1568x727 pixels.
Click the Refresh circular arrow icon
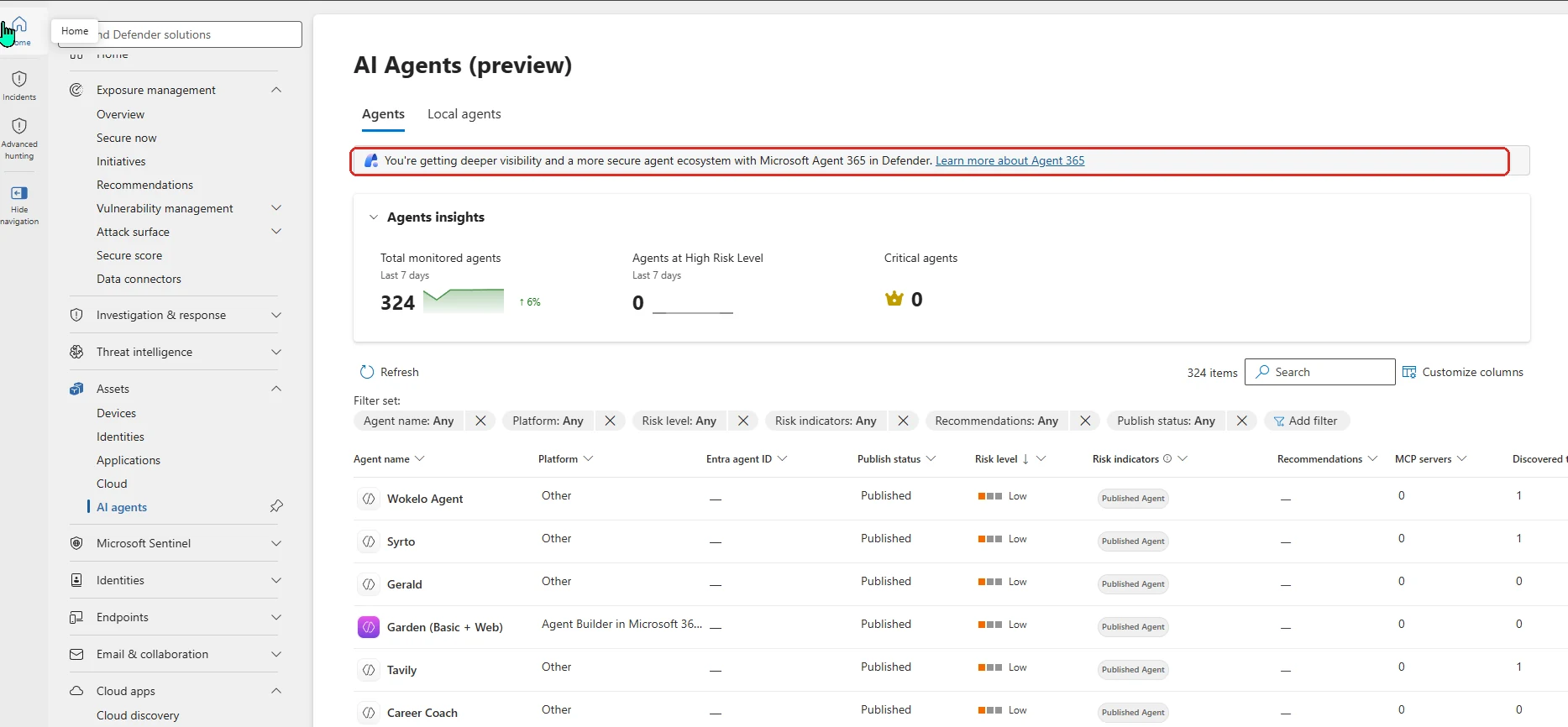[x=367, y=372]
